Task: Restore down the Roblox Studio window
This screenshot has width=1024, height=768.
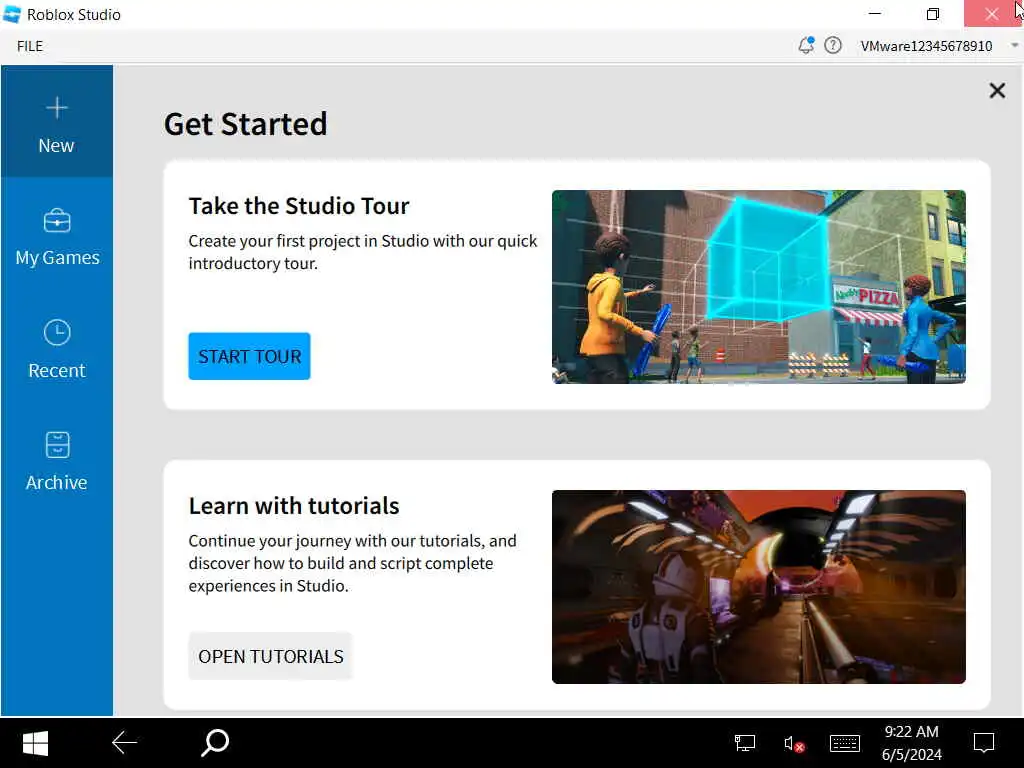Action: (x=933, y=14)
